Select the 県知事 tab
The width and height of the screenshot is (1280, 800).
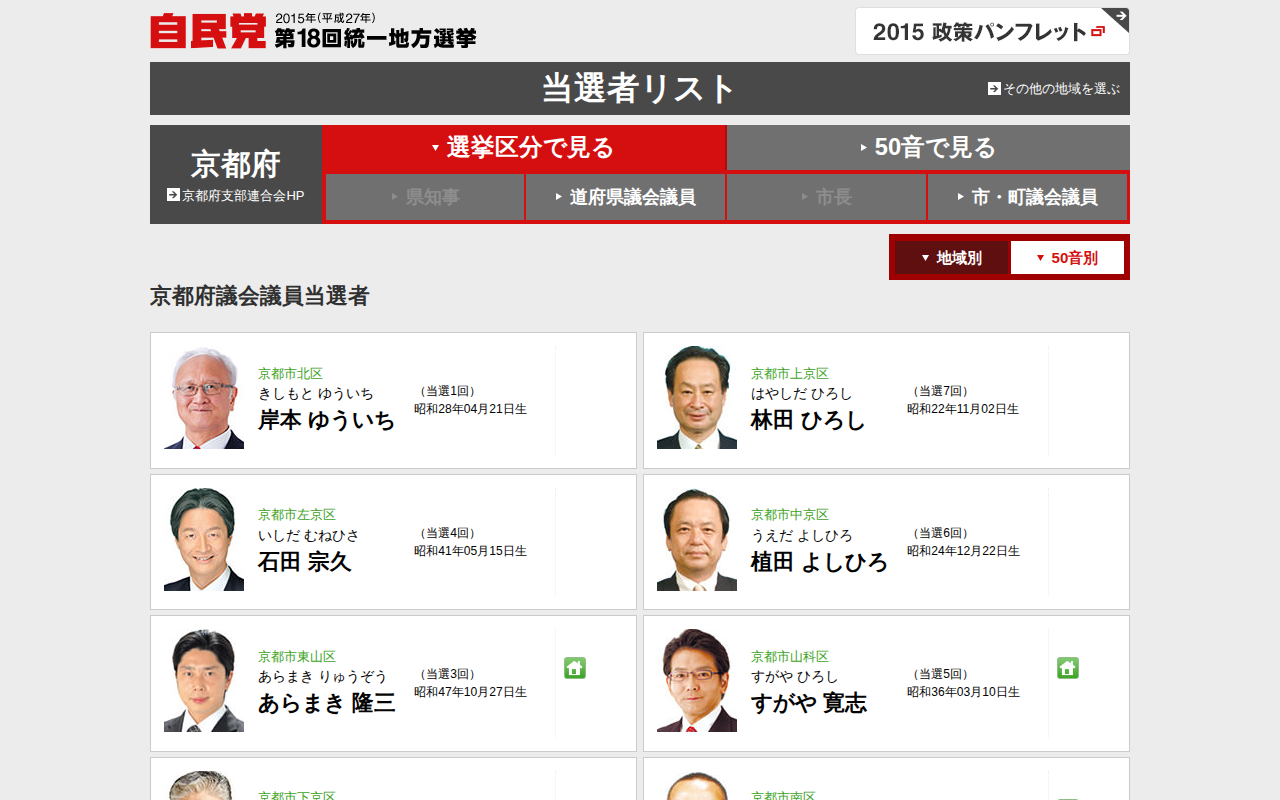(x=424, y=197)
